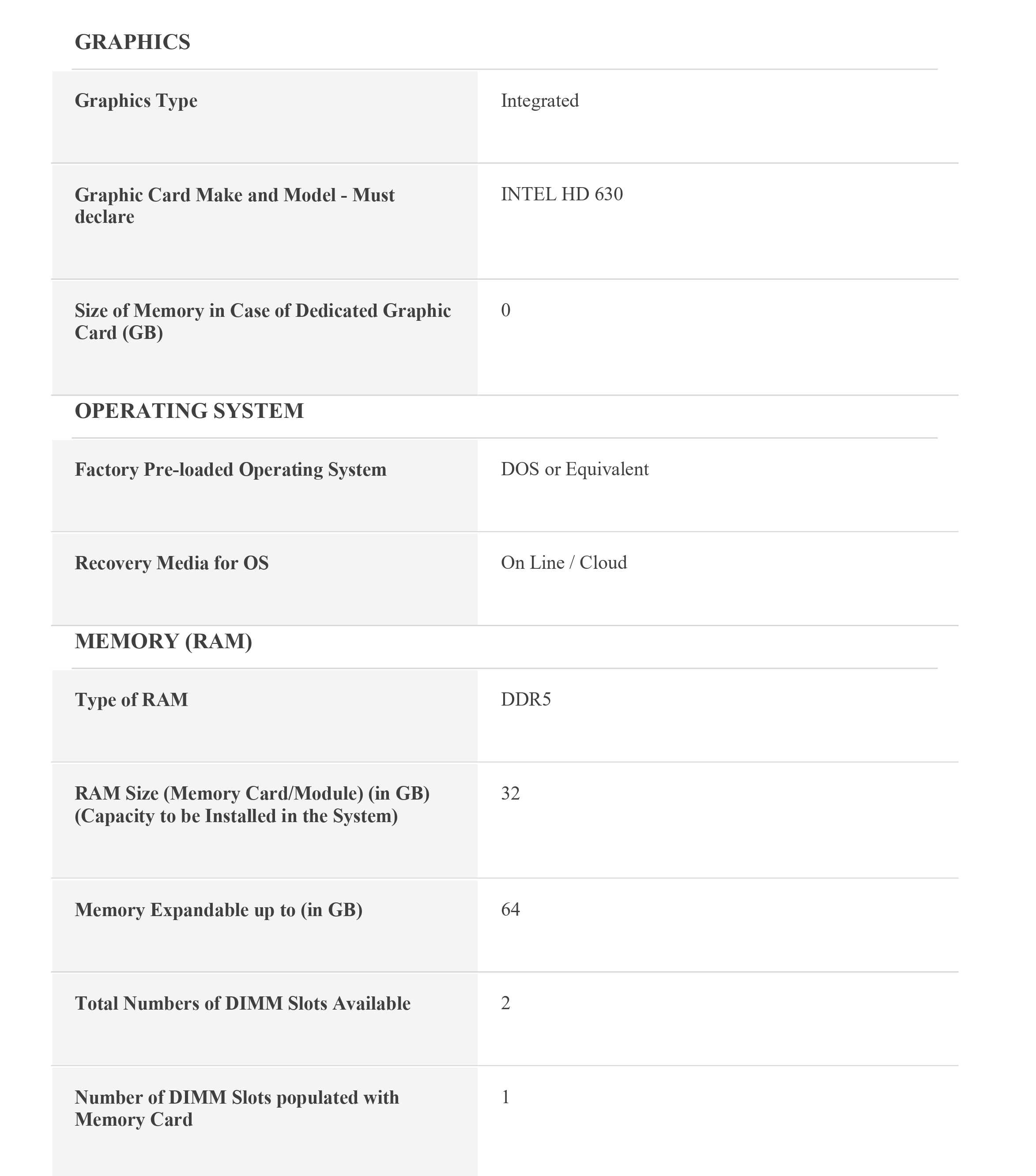The width and height of the screenshot is (1036, 1176).
Task: Select the INTEL HD 630 value
Action: [561, 194]
